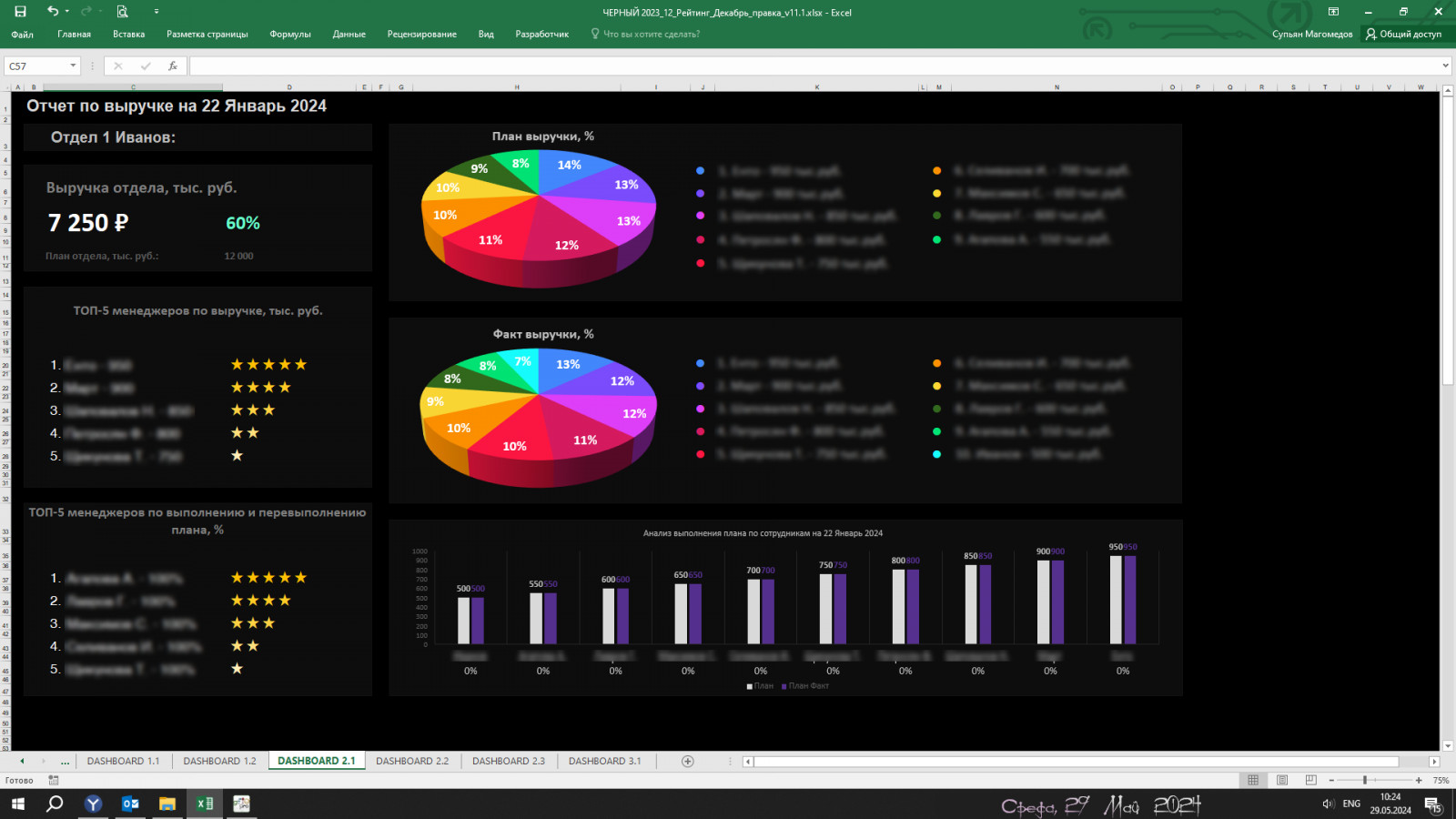Click the macro recording icon in status bar
This screenshot has height=819, width=1456.
pyautogui.click(x=54, y=781)
